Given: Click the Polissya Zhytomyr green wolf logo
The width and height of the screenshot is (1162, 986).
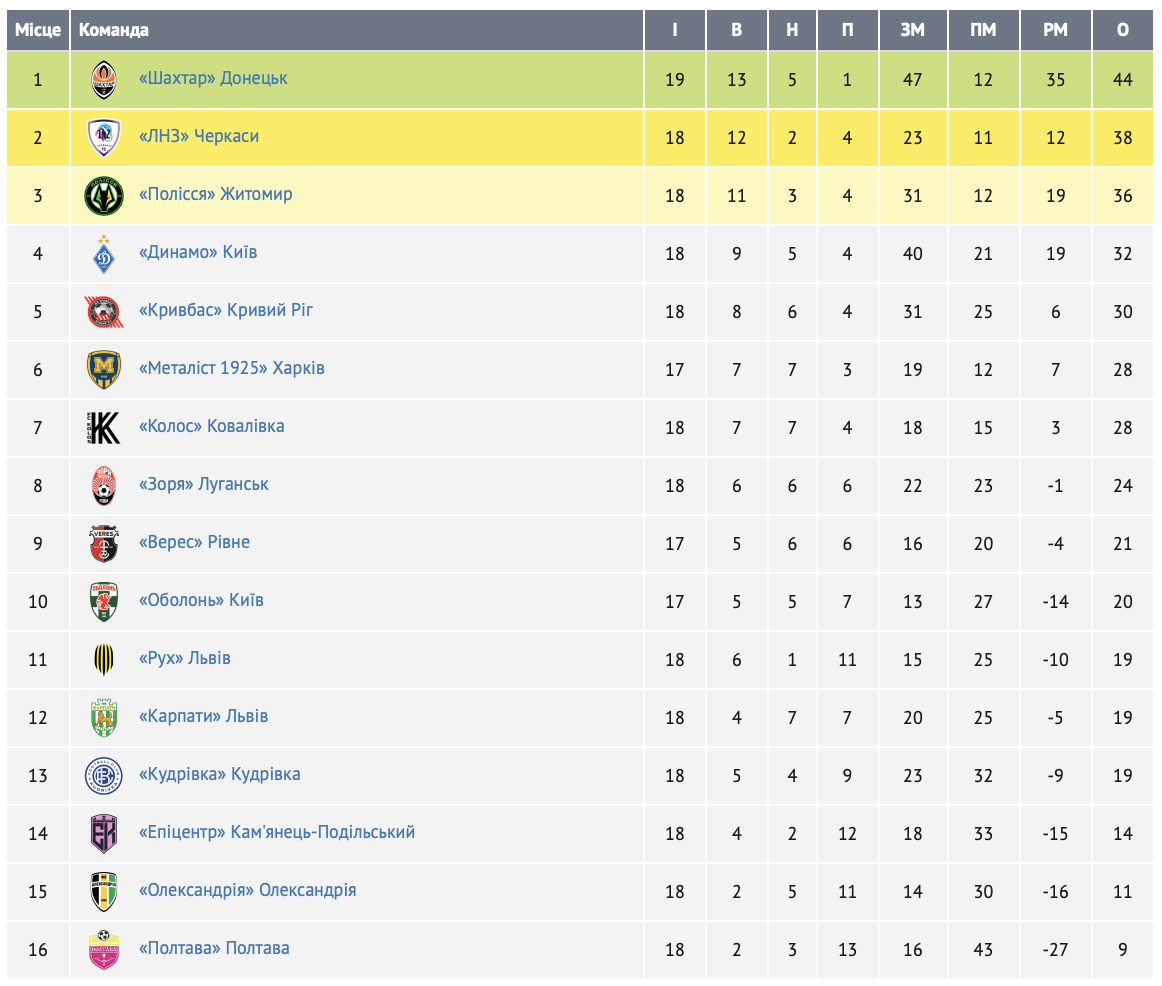Looking at the screenshot, I should pos(104,195).
